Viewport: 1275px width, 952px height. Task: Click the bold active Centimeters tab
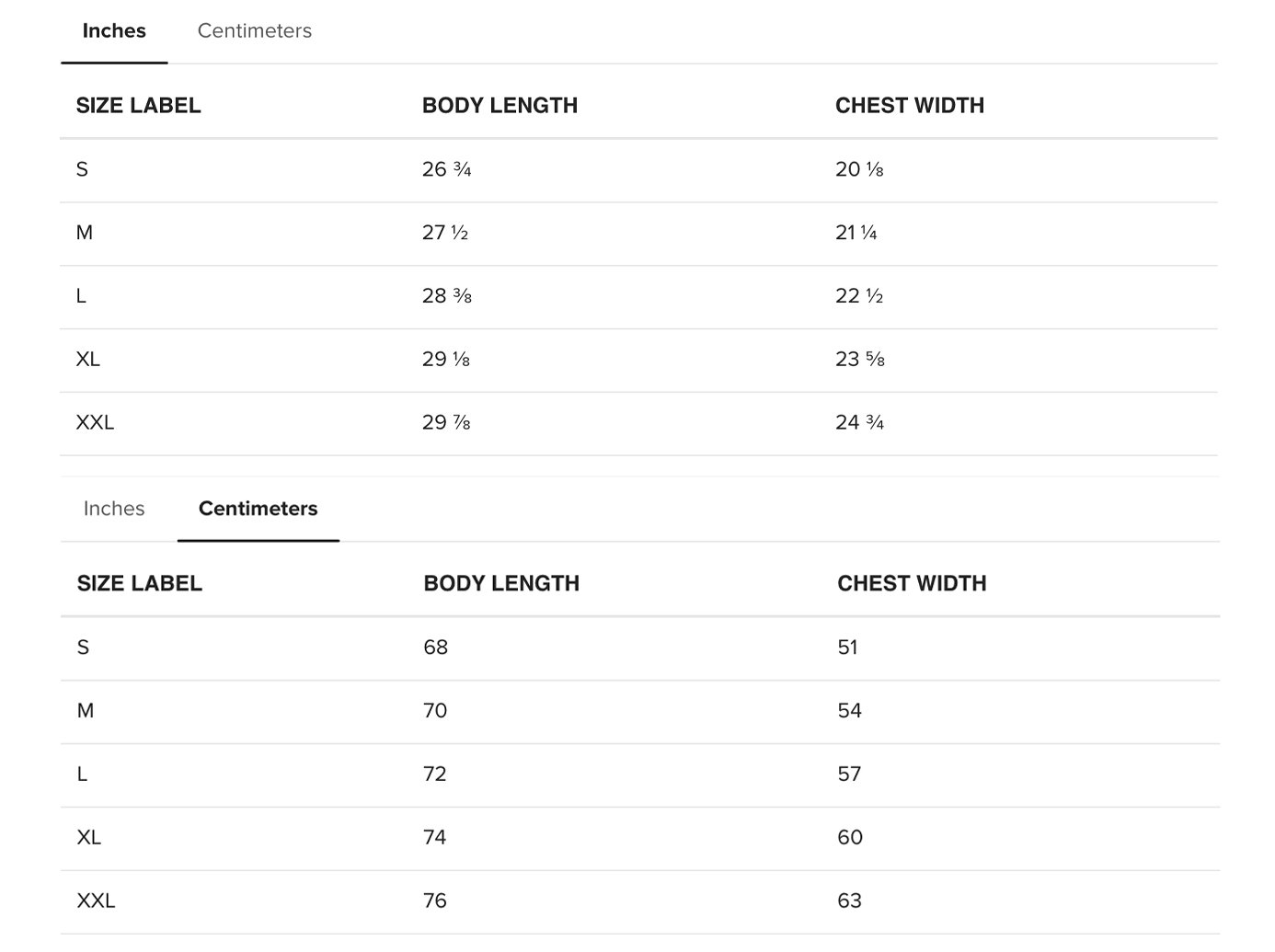click(258, 509)
